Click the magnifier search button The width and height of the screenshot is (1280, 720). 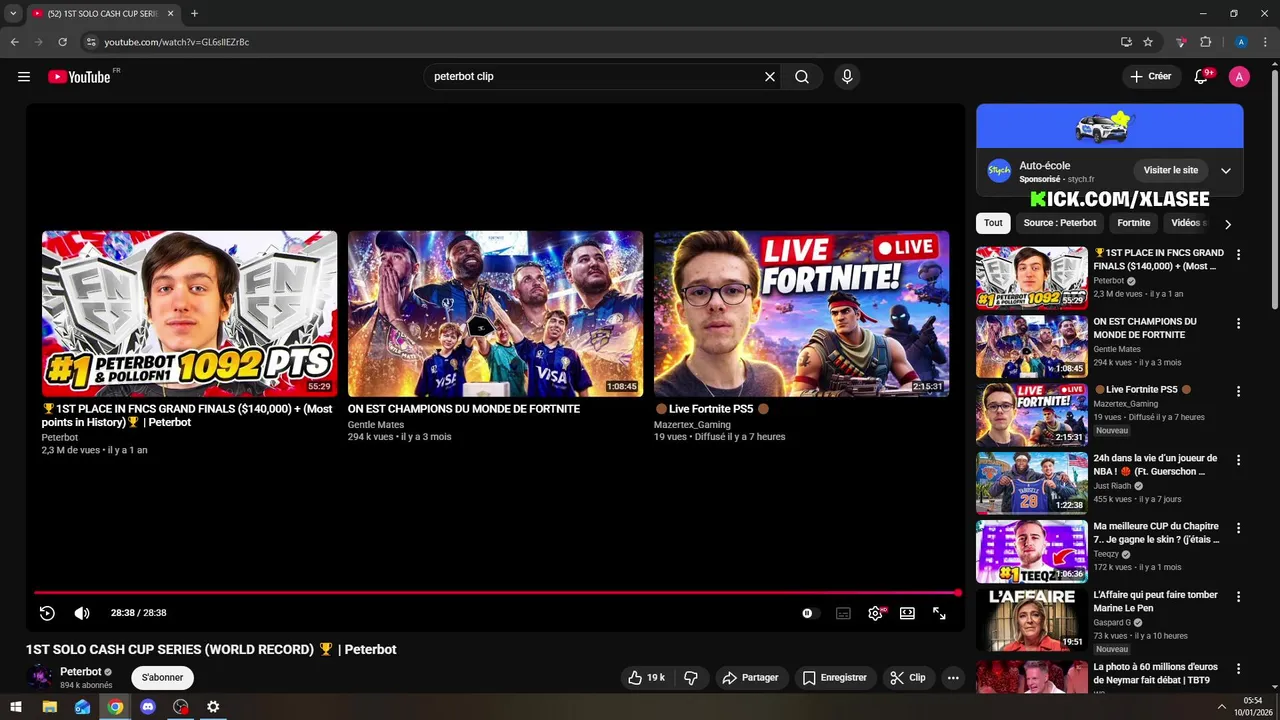point(802,77)
